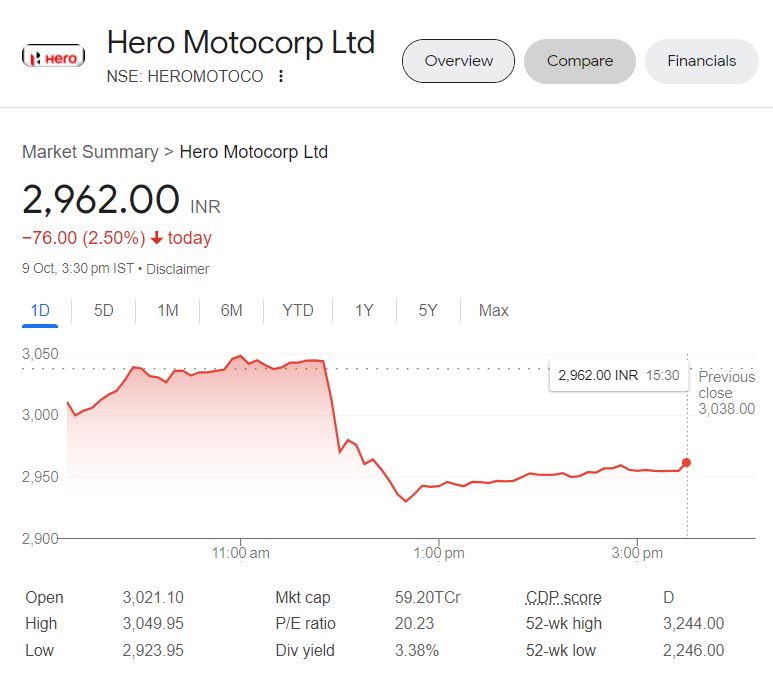This screenshot has height=674, width=773.
Task: Open the Financials tab
Action: pyautogui.click(x=701, y=61)
